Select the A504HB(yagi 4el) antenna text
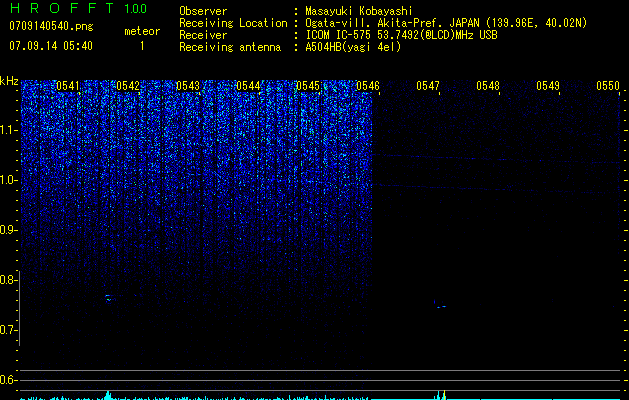 pos(353,47)
